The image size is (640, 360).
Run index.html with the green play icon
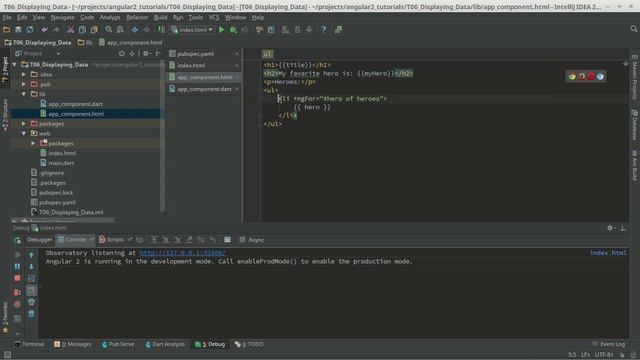(x=221, y=30)
